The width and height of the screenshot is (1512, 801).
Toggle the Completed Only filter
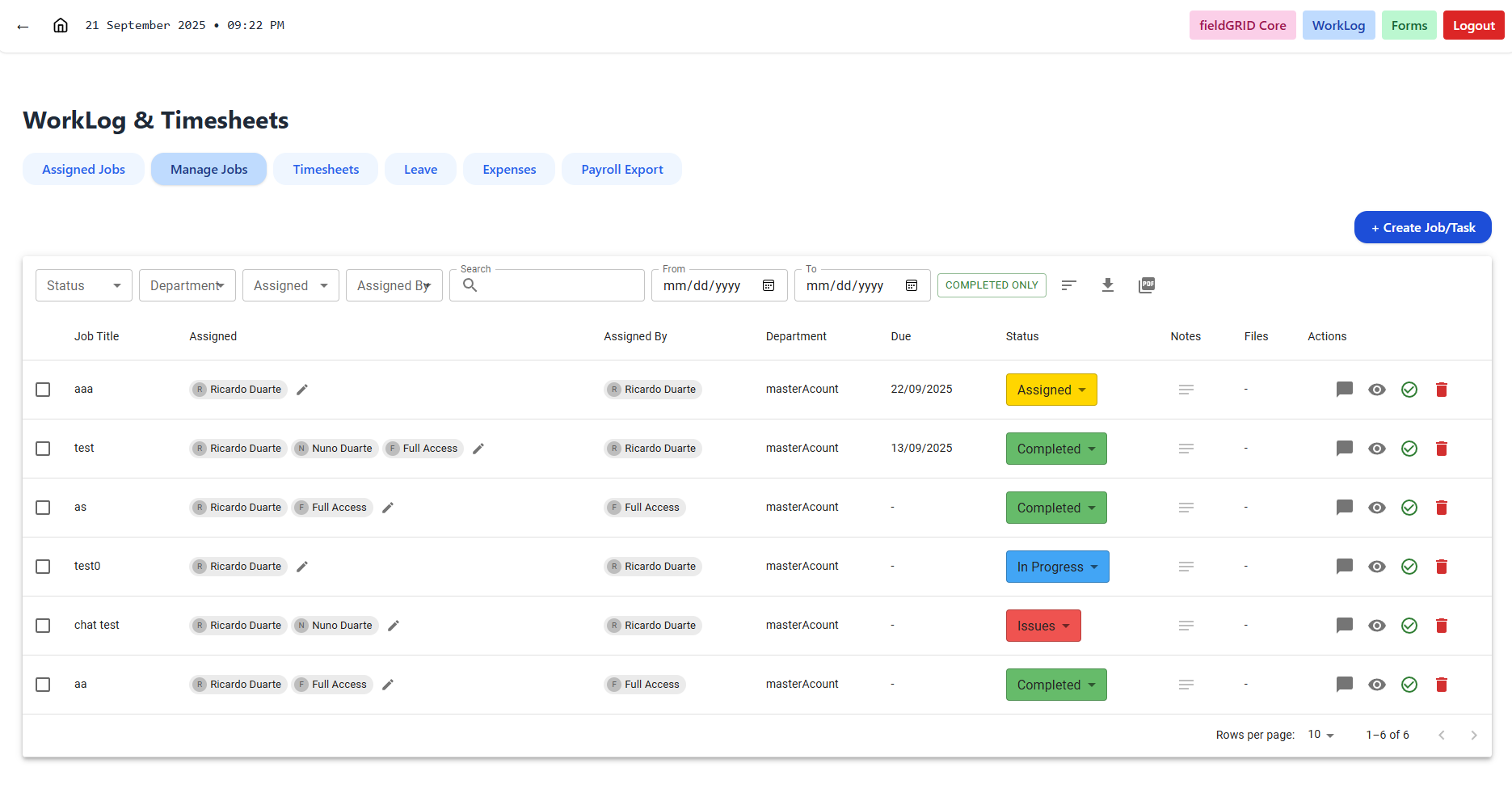[992, 285]
